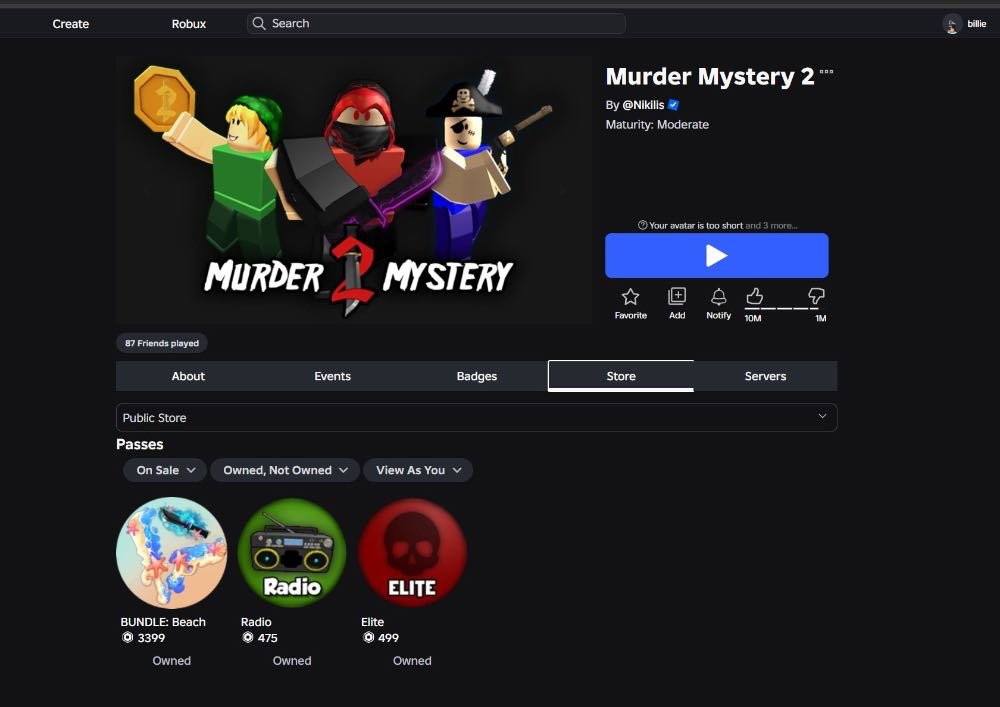Expand the Public Store dropdown

click(476, 418)
